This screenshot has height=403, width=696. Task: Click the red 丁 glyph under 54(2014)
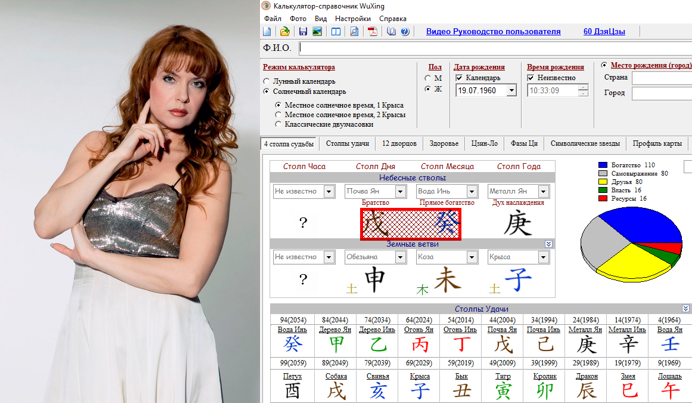pyautogui.click(x=461, y=344)
